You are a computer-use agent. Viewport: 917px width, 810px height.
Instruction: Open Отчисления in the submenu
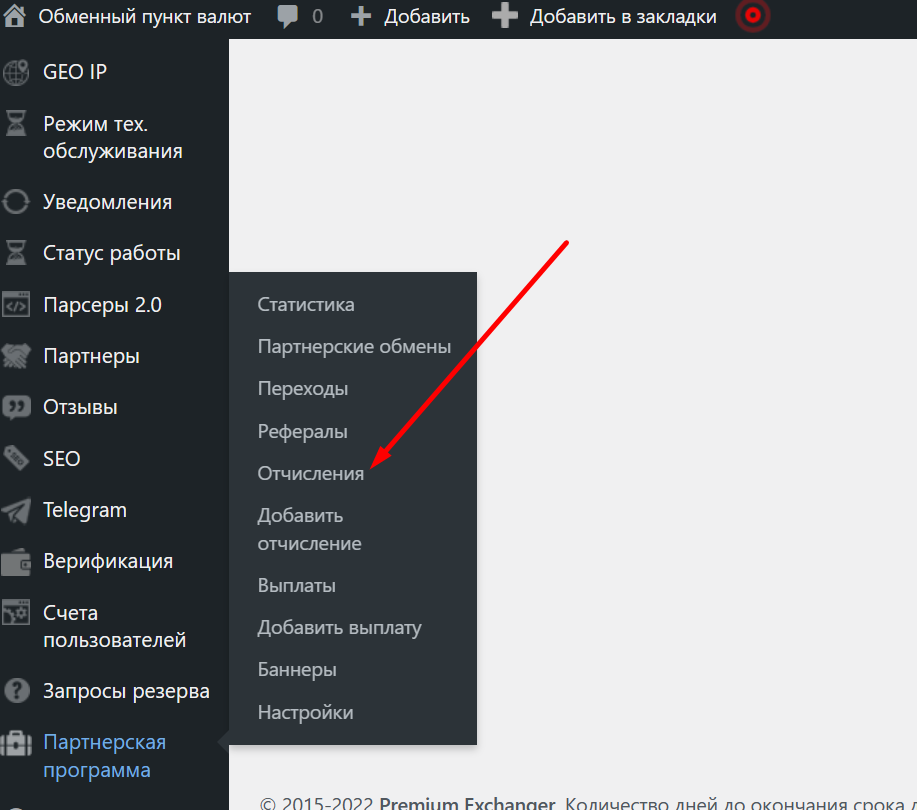click(311, 474)
